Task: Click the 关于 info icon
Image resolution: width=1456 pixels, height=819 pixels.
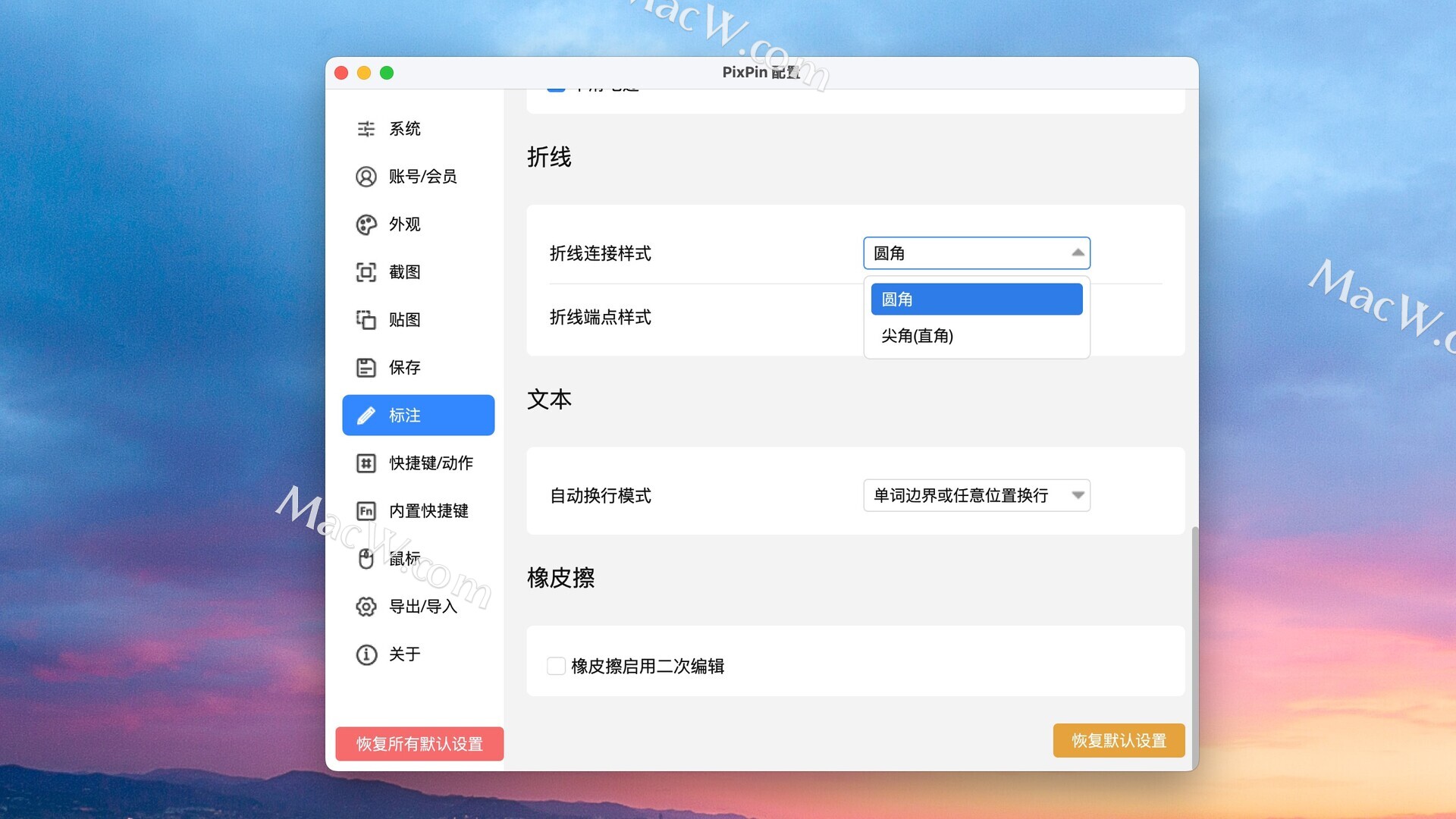Action: (366, 654)
